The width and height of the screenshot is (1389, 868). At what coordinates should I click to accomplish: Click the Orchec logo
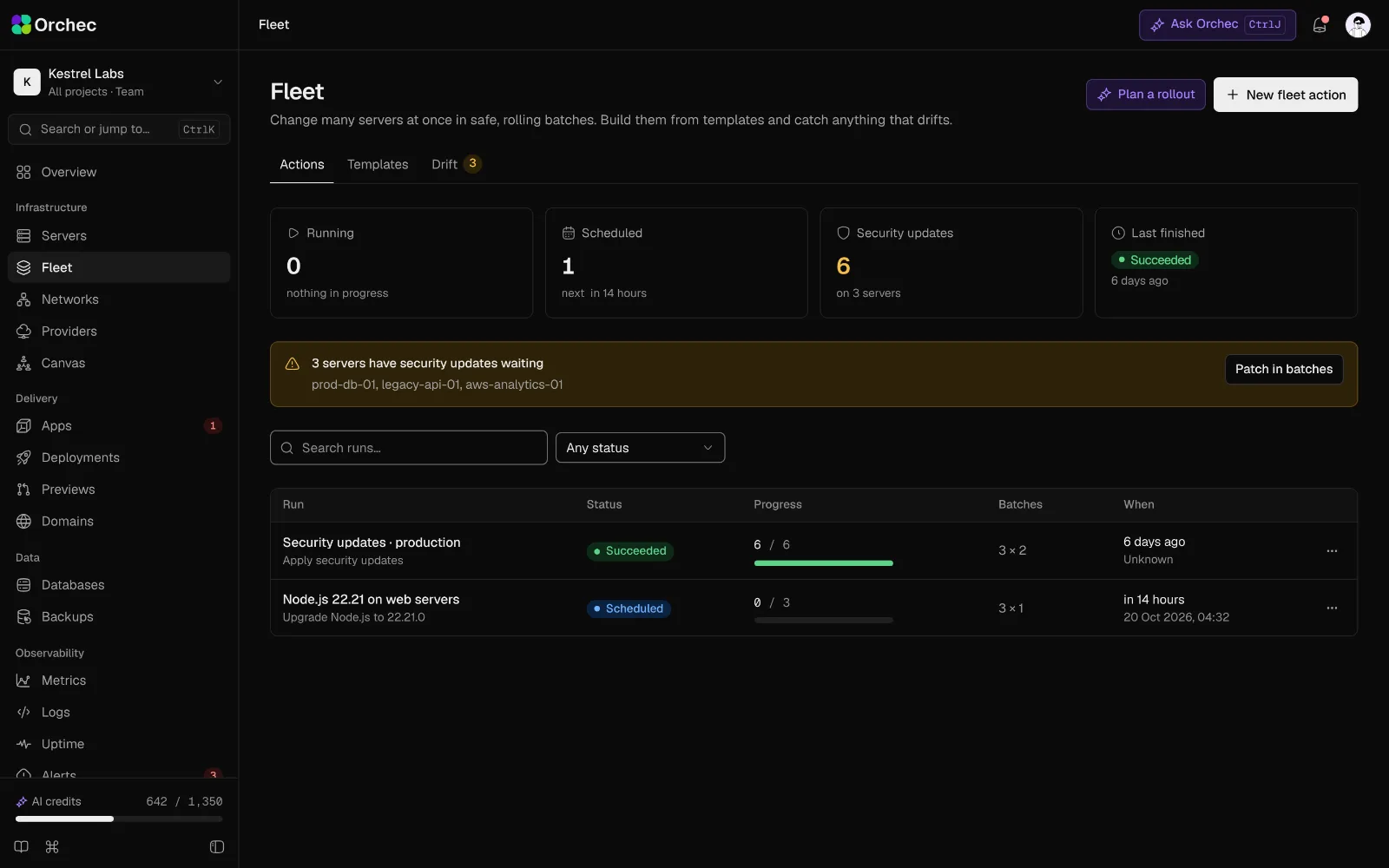coord(54,24)
